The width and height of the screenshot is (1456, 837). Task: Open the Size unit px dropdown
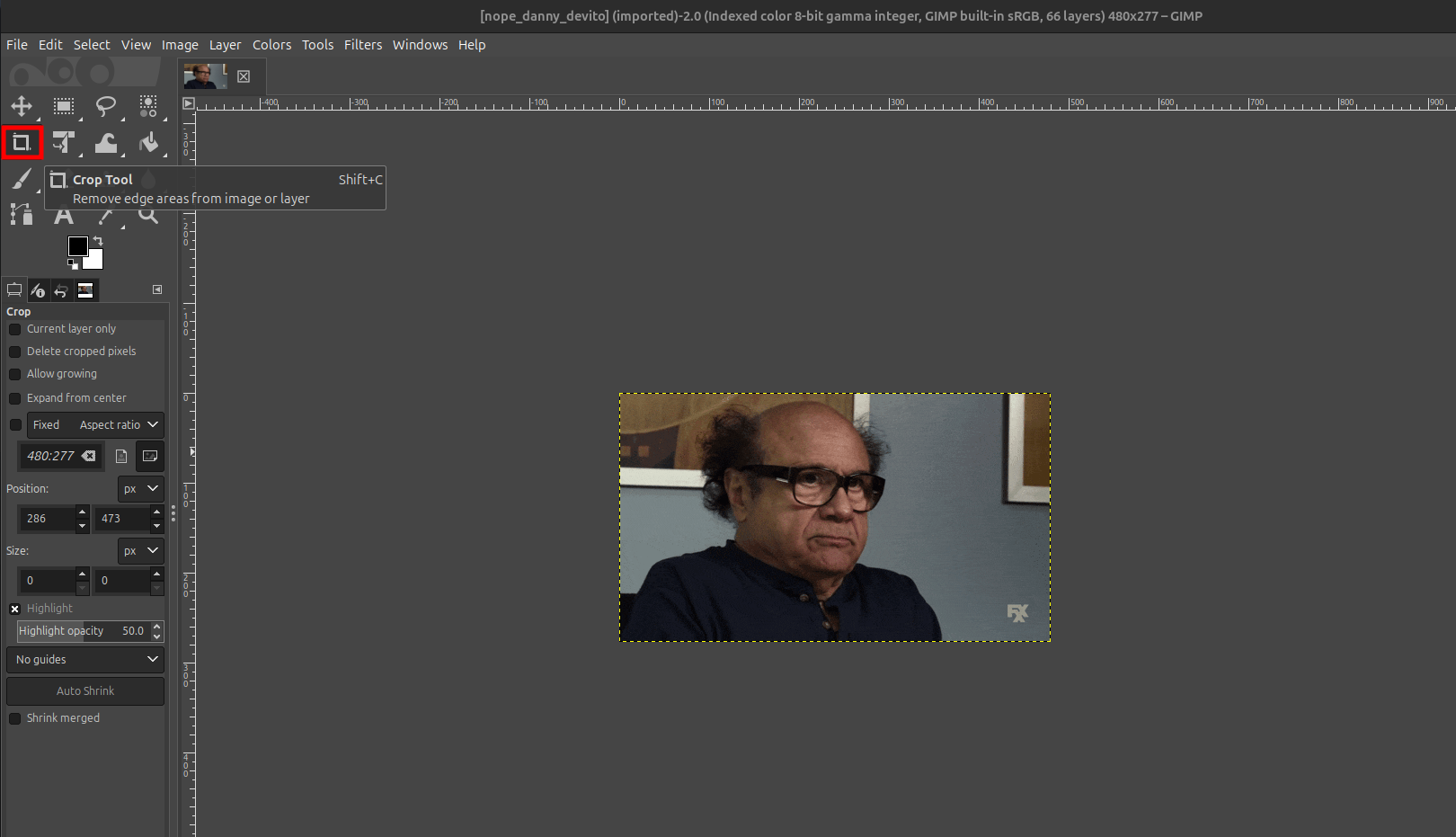pos(141,551)
